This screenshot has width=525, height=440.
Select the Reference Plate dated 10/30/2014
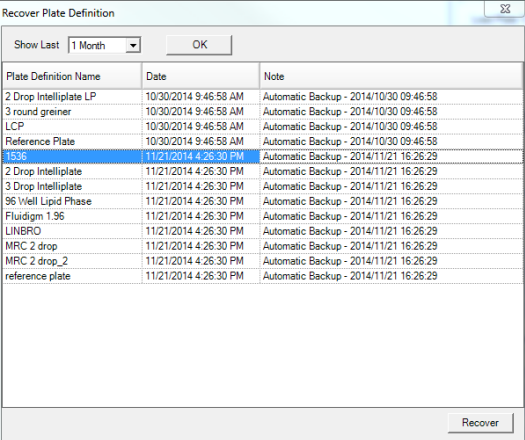click(262, 141)
